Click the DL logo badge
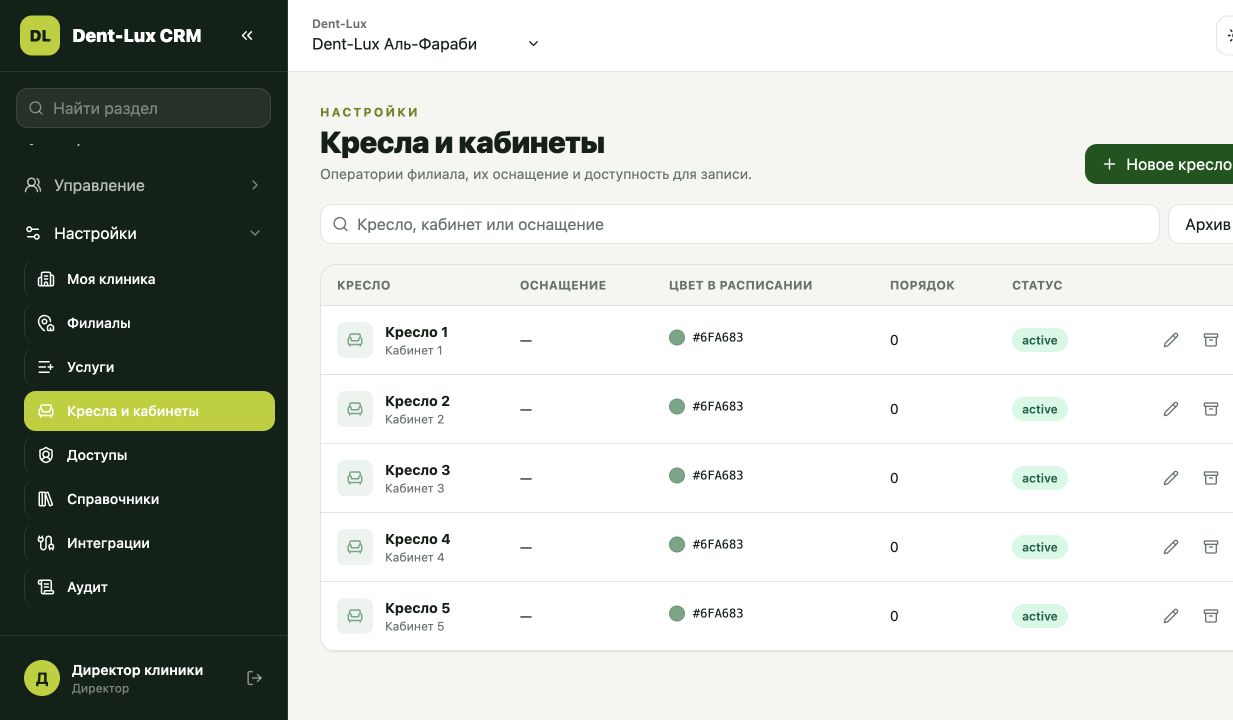 [40, 36]
